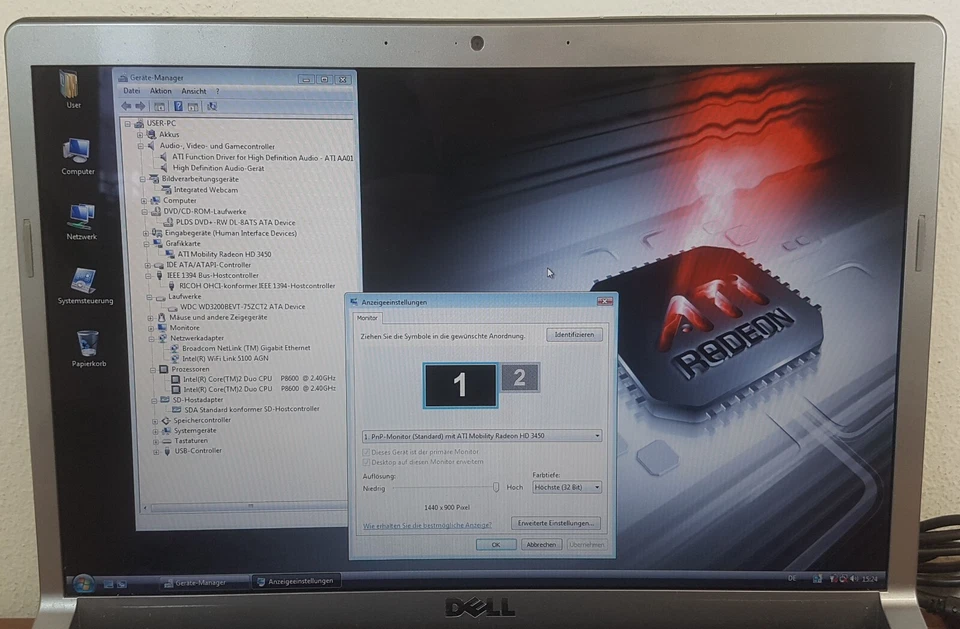Click the forward navigation arrow in Geräte-Manager

coord(141,106)
